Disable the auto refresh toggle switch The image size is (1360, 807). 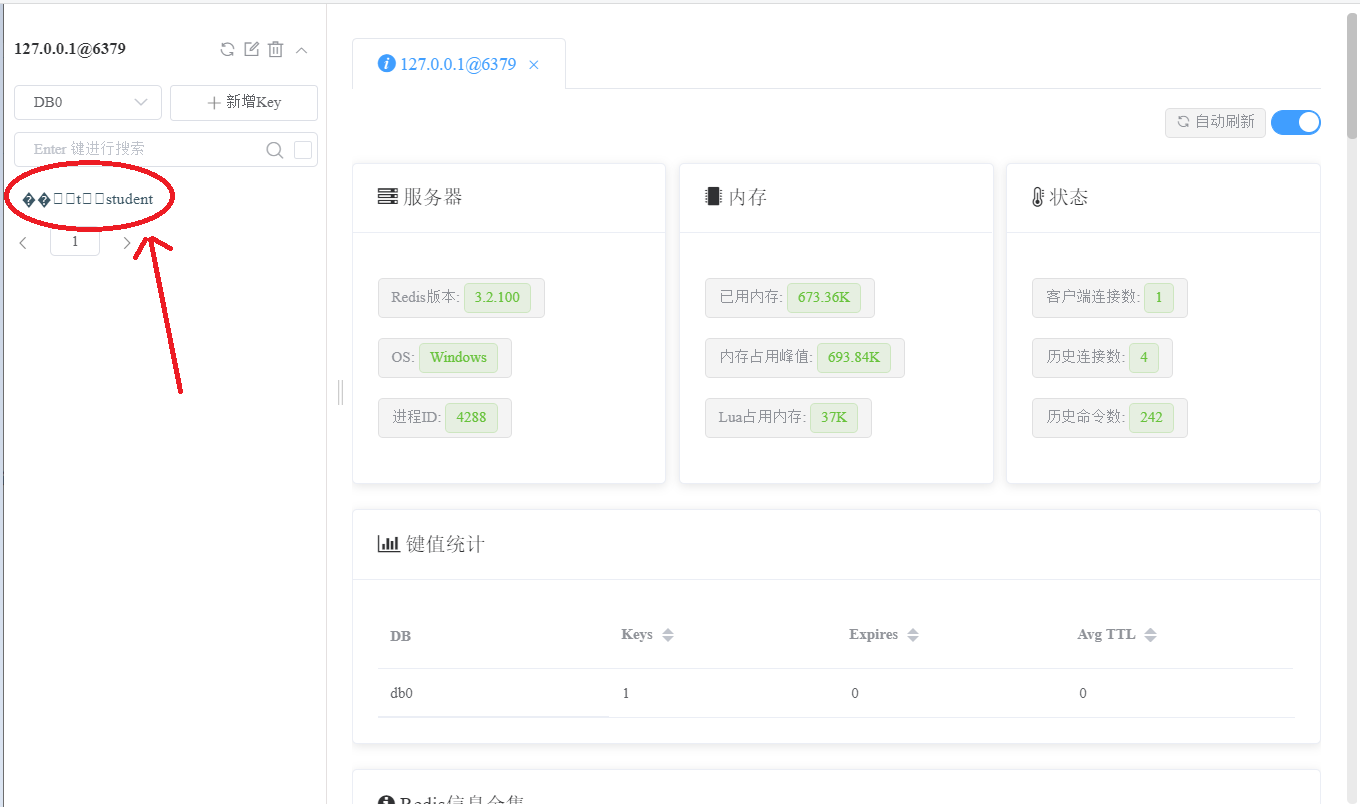[x=1296, y=122]
